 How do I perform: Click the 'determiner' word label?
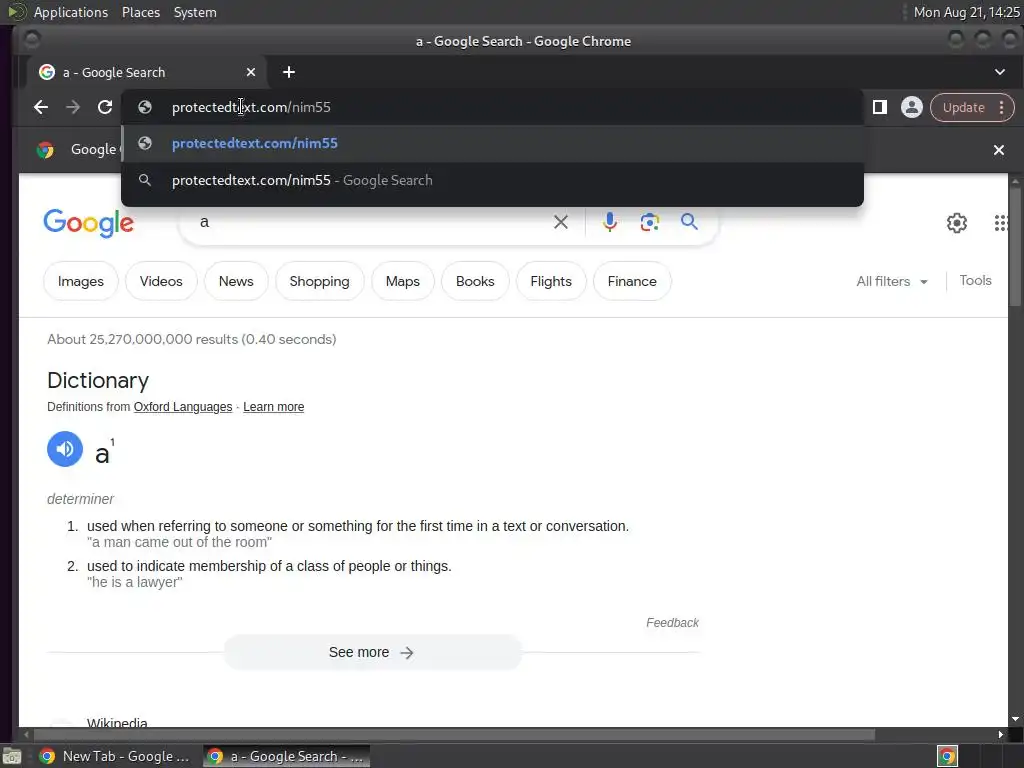80,499
